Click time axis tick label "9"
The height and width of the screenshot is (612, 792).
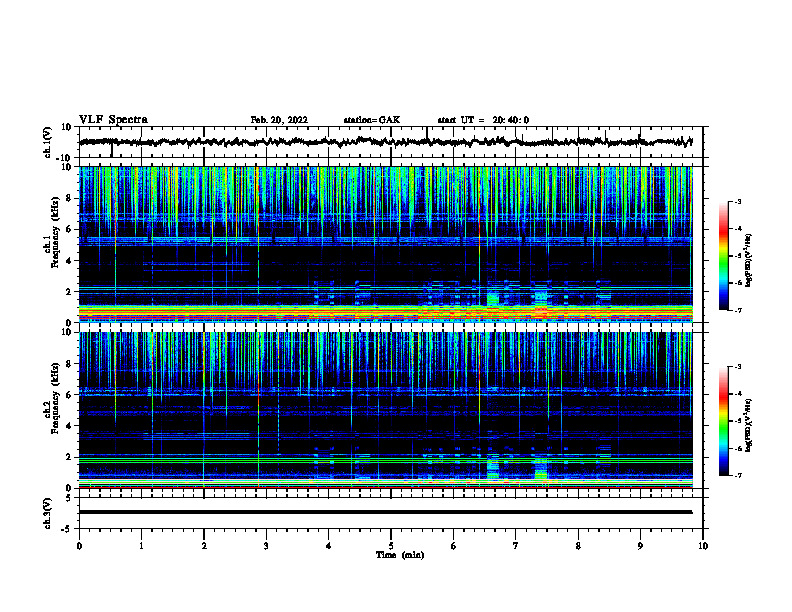click(x=640, y=546)
